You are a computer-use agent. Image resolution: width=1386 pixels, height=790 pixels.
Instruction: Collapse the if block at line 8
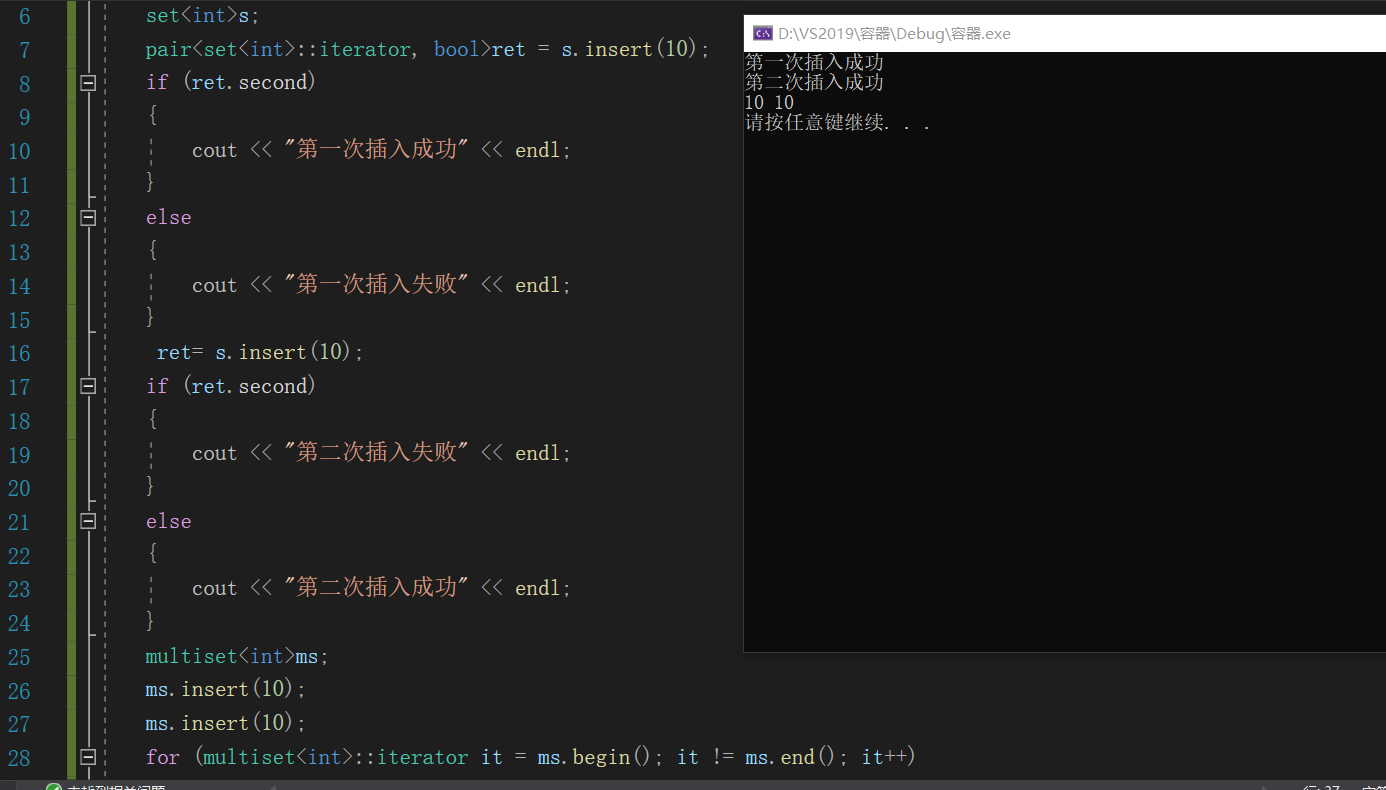click(87, 84)
